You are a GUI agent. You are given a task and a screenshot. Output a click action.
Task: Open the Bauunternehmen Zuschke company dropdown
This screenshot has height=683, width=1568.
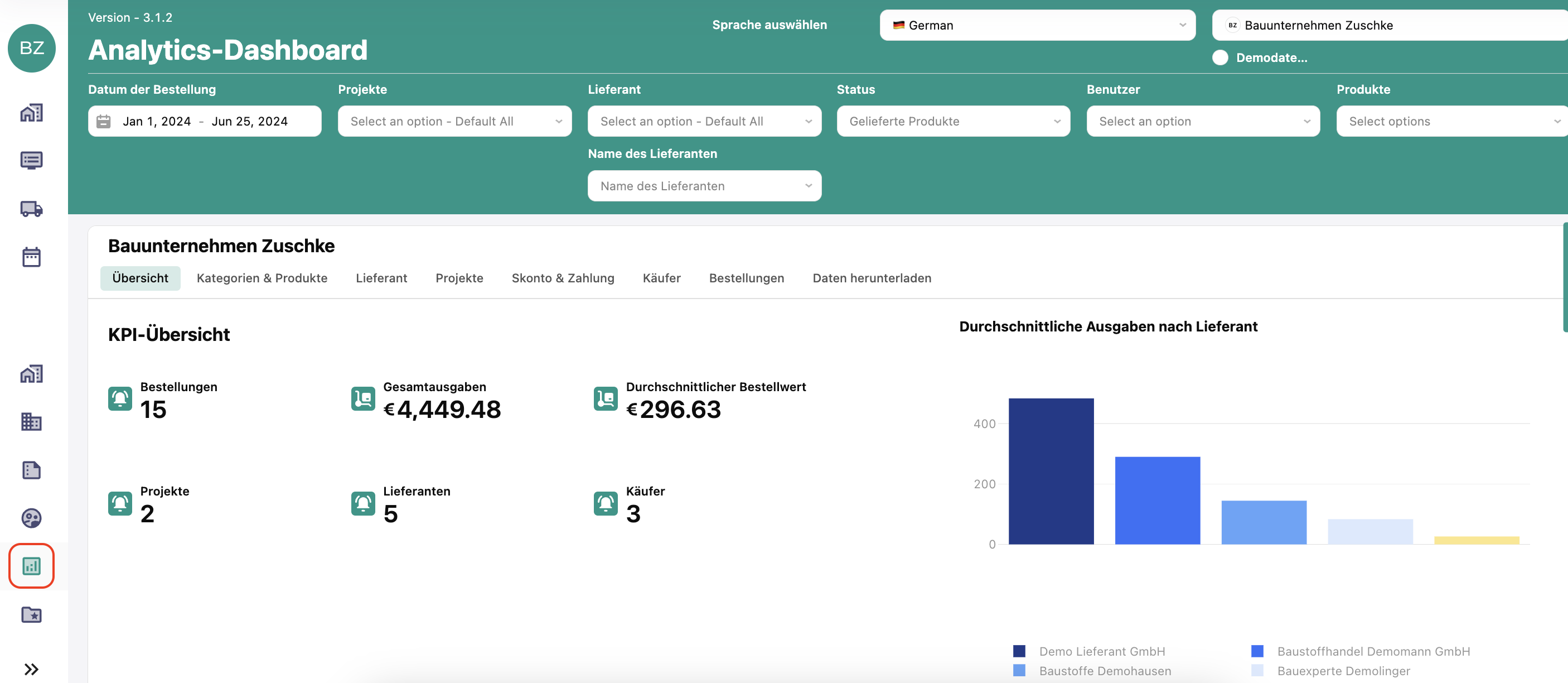click(1390, 25)
